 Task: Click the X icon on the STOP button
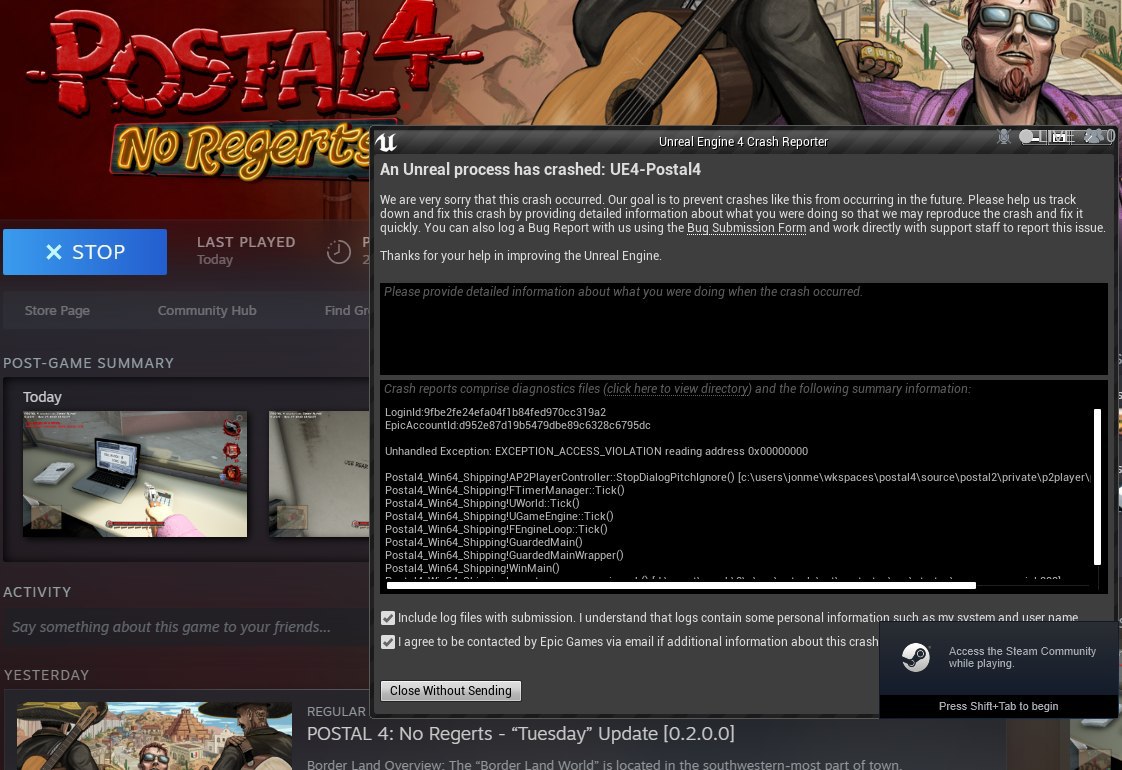(54, 252)
